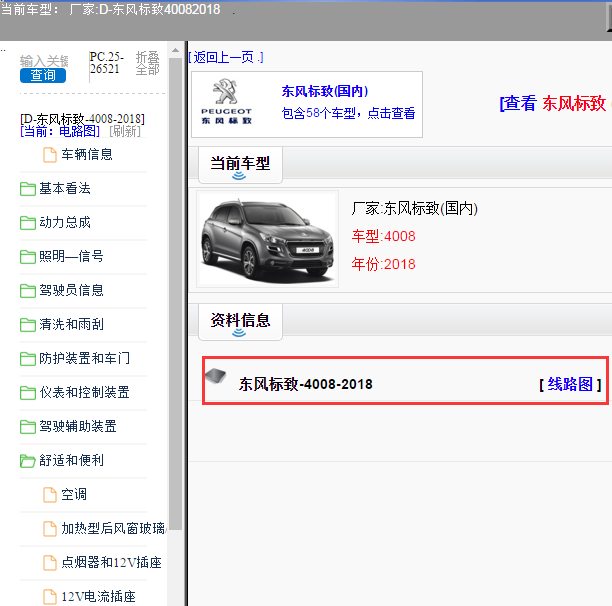Click the 厂家:东风标致(国内) text
The image size is (612, 606).
pos(415,208)
